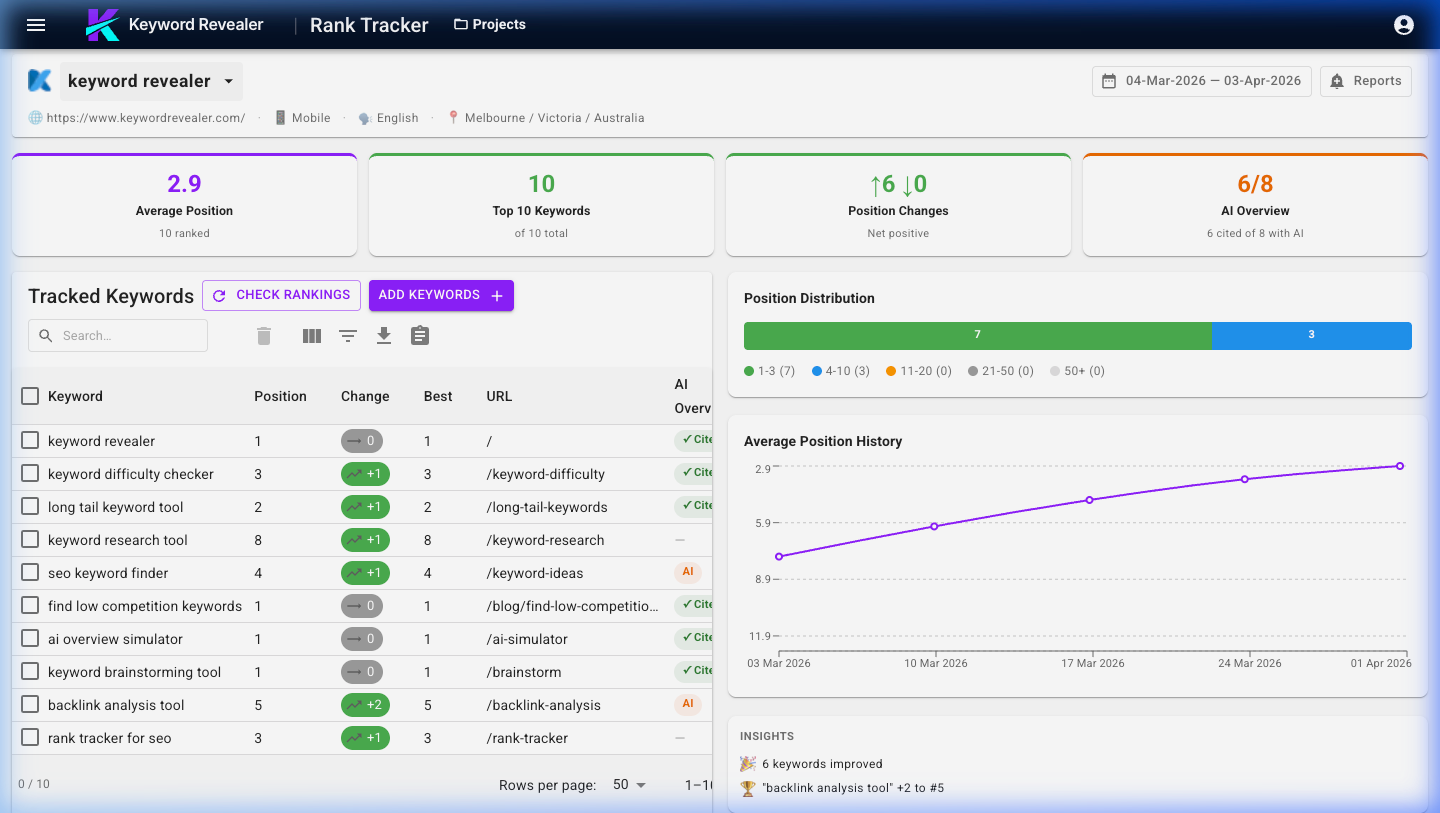Click the plus icon on Add Keywords
The width and height of the screenshot is (1440, 813).
tap(497, 295)
